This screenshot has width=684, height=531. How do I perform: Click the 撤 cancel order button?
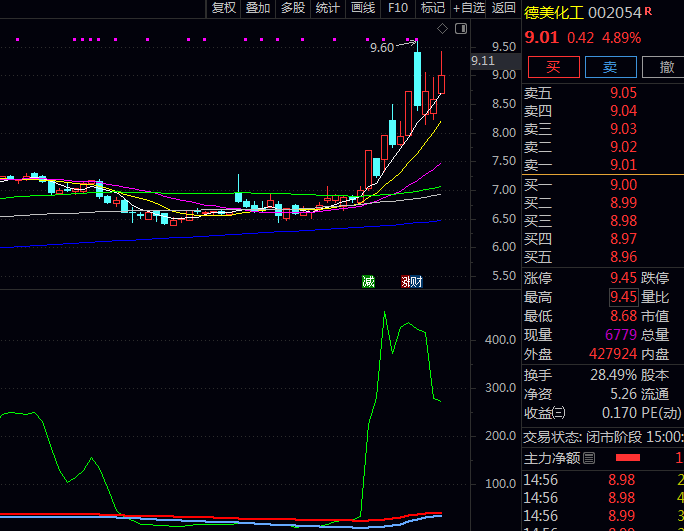(x=665, y=67)
